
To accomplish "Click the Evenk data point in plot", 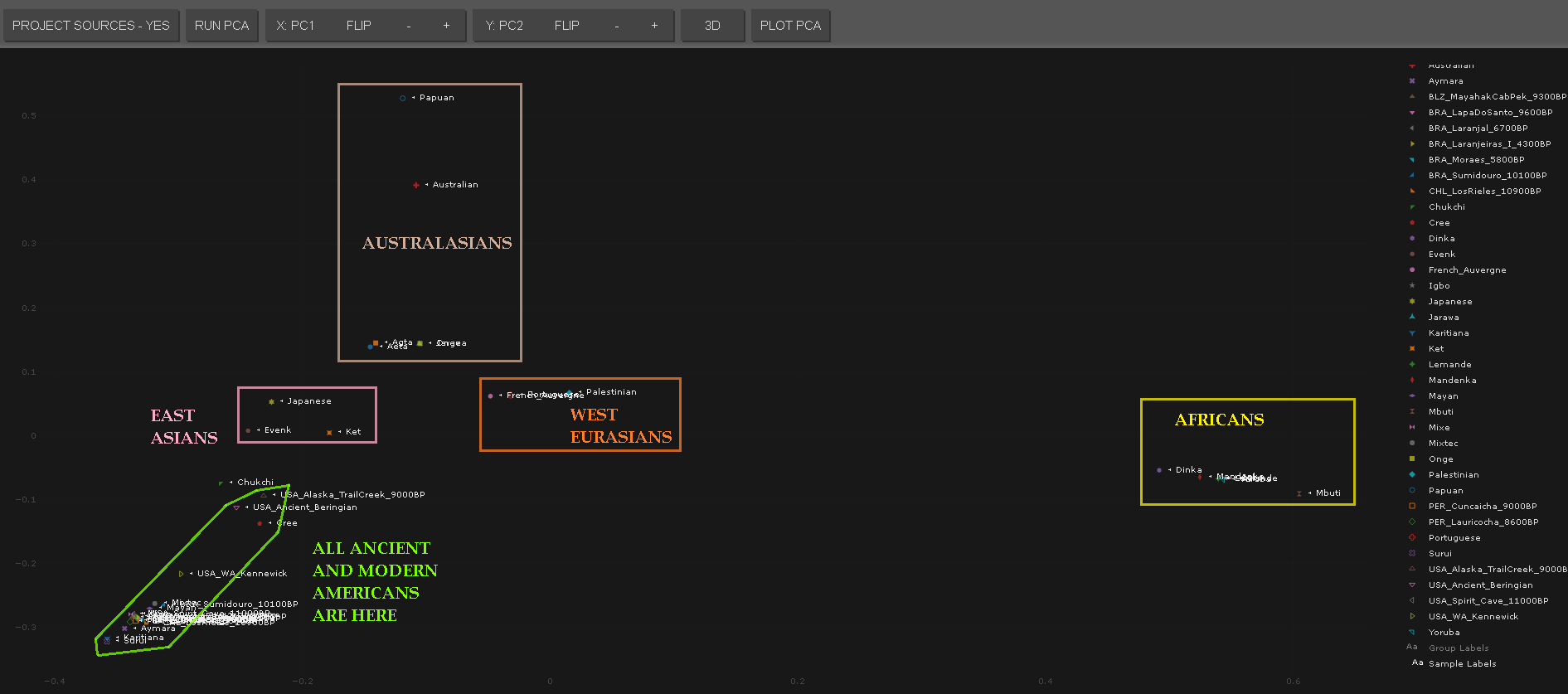I will tap(248, 430).
